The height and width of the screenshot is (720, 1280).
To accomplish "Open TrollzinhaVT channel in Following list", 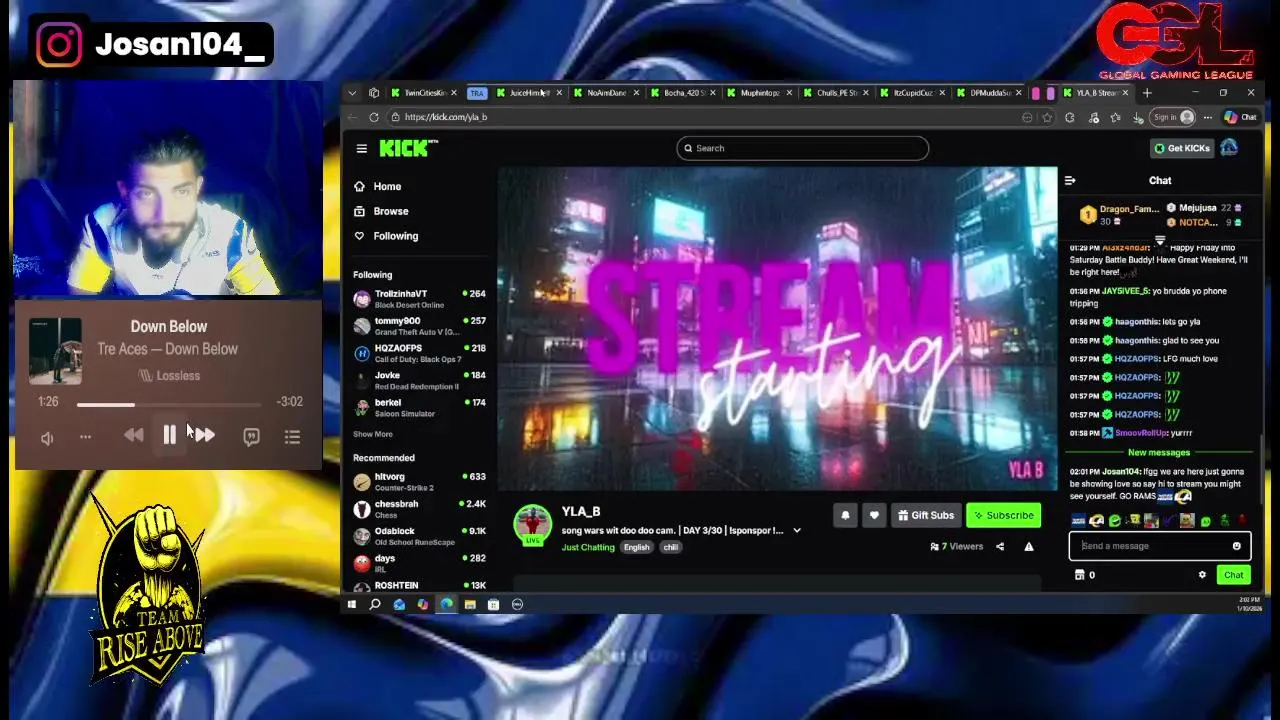I will click(419, 298).
